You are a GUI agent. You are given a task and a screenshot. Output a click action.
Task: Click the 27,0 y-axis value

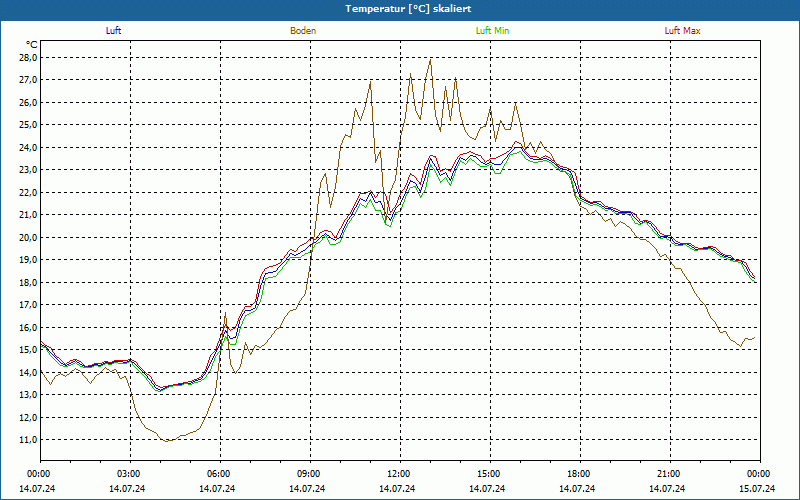(29, 80)
